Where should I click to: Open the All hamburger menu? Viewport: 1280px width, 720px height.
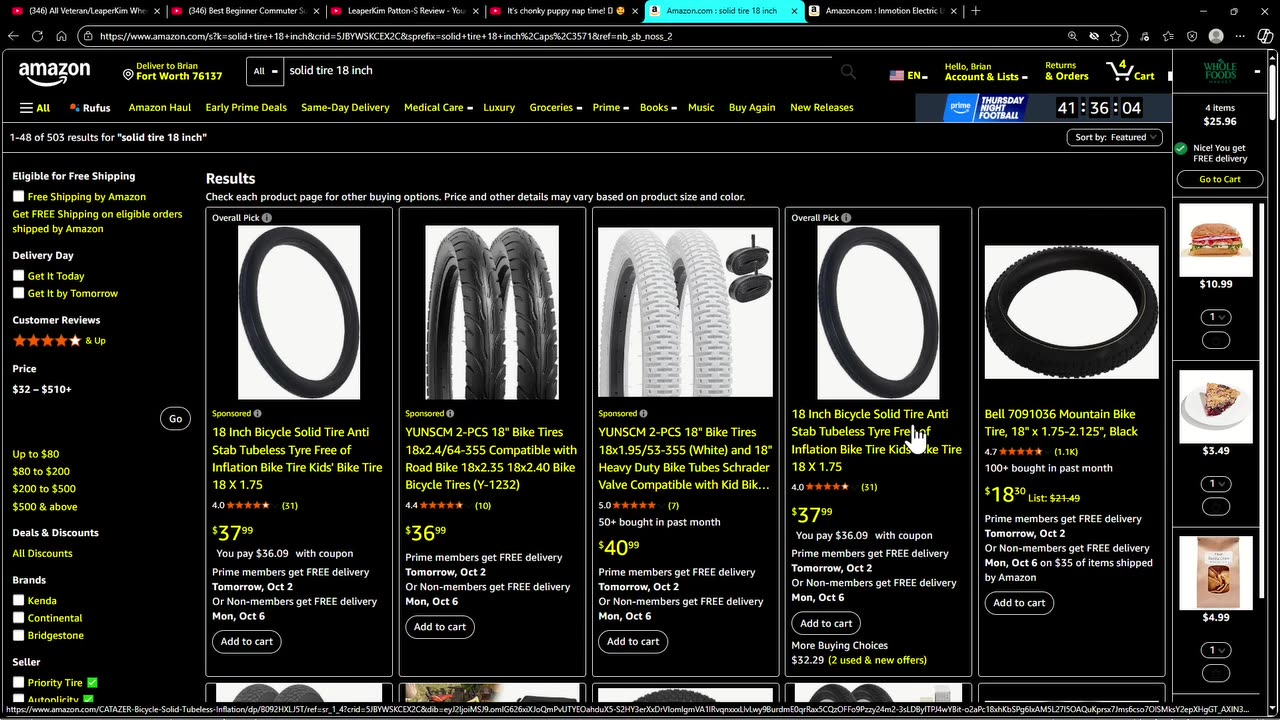pyautogui.click(x=35, y=108)
